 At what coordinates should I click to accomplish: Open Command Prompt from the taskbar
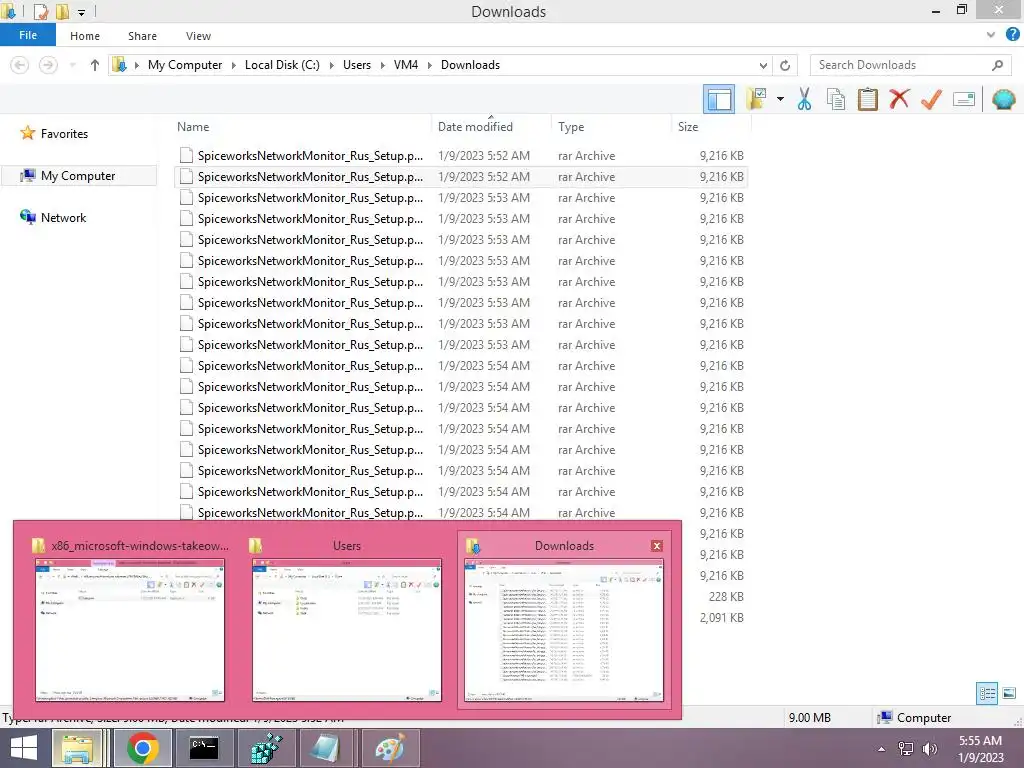pyautogui.click(x=203, y=748)
